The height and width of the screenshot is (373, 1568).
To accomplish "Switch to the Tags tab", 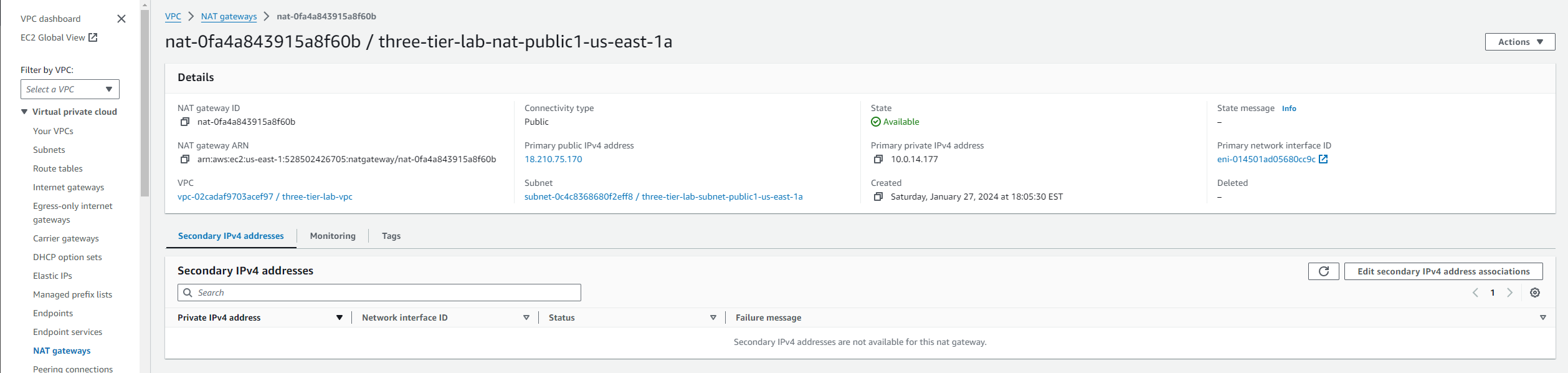I will pyautogui.click(x=391, y=236).
